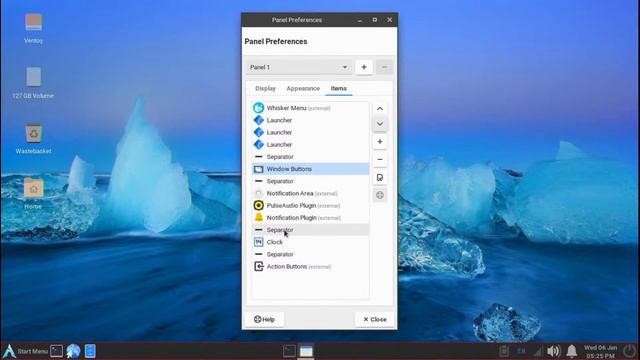Viewport: 640px width, 360px height.
Task: Click the Clock item's icon
Action: point(258,242)
